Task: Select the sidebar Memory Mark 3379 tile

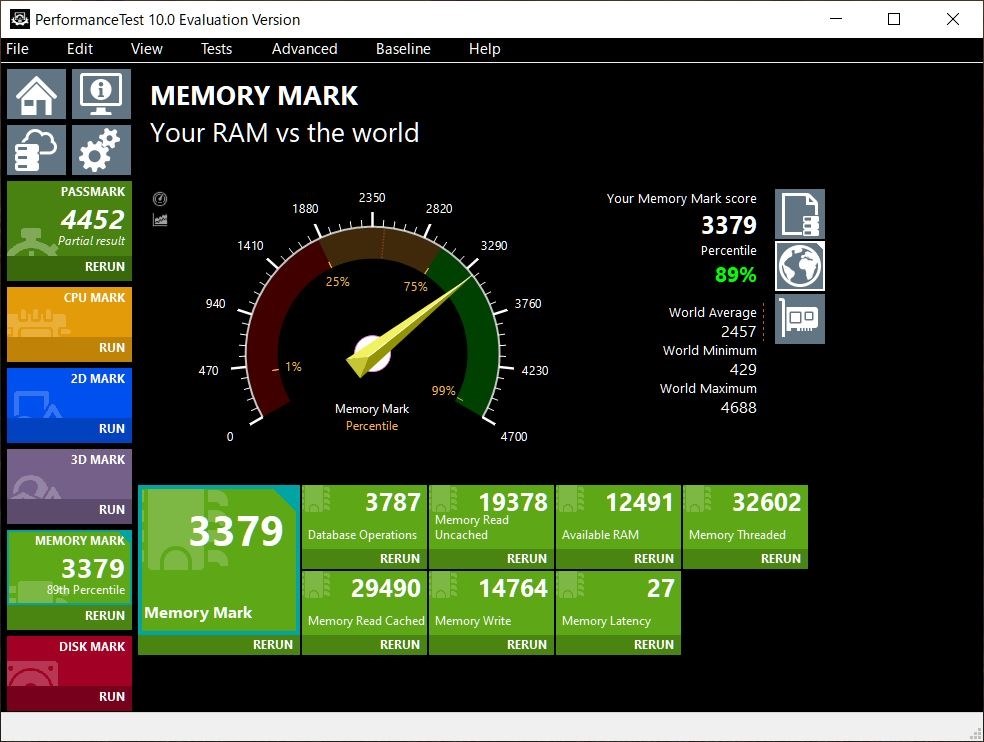Action: [x=70, y=567]
